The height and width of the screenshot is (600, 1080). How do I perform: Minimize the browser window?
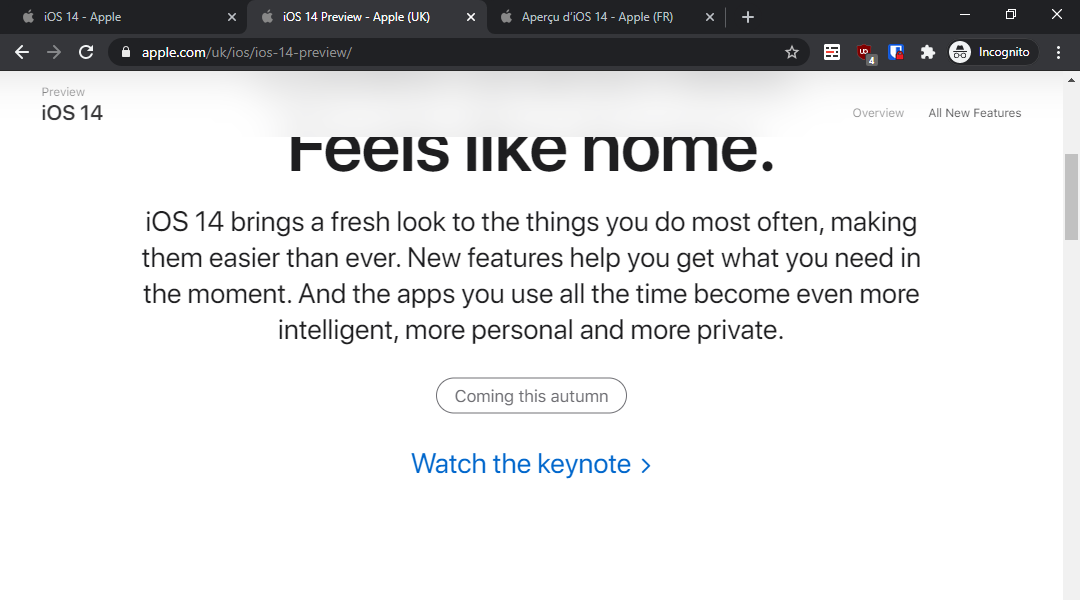[965, 14]
